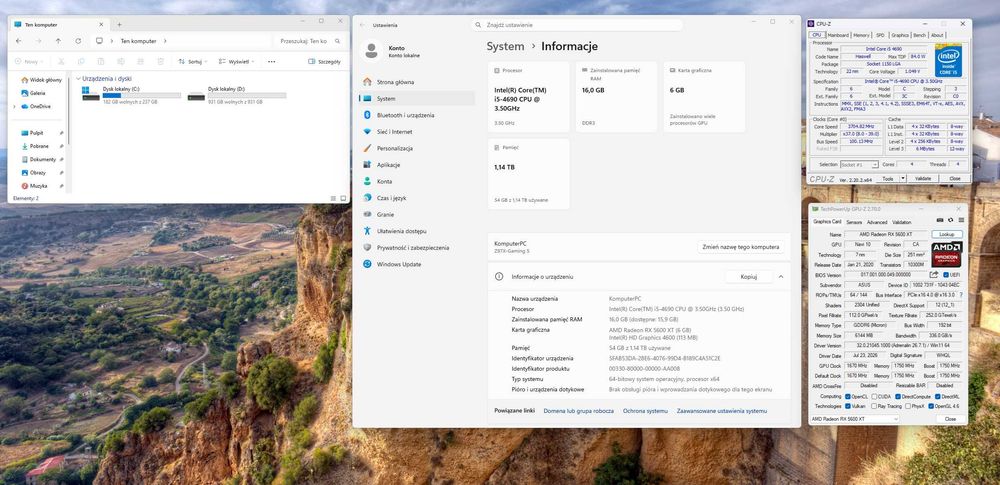Refresh the File Explorer view

tap(78, 41)
